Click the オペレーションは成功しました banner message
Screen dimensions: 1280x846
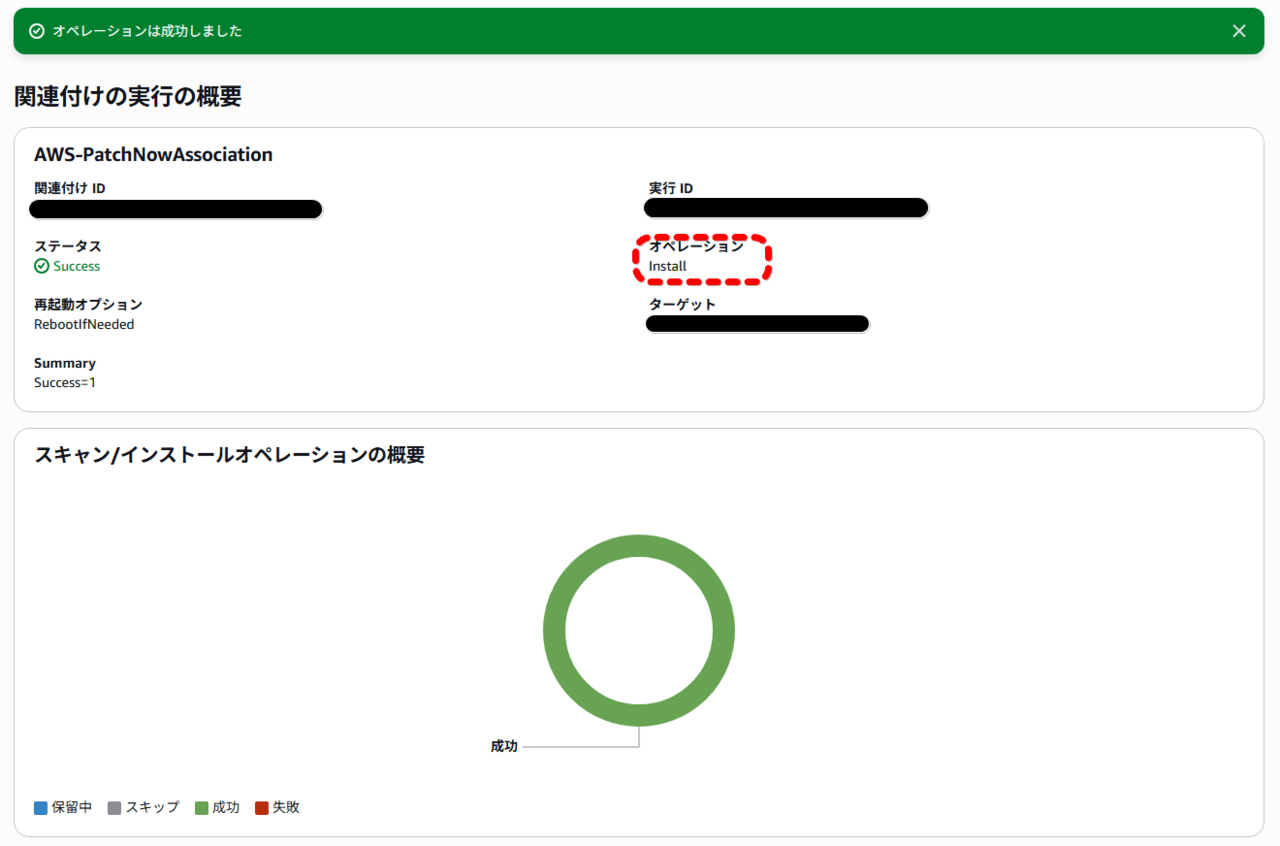(147, 31)
